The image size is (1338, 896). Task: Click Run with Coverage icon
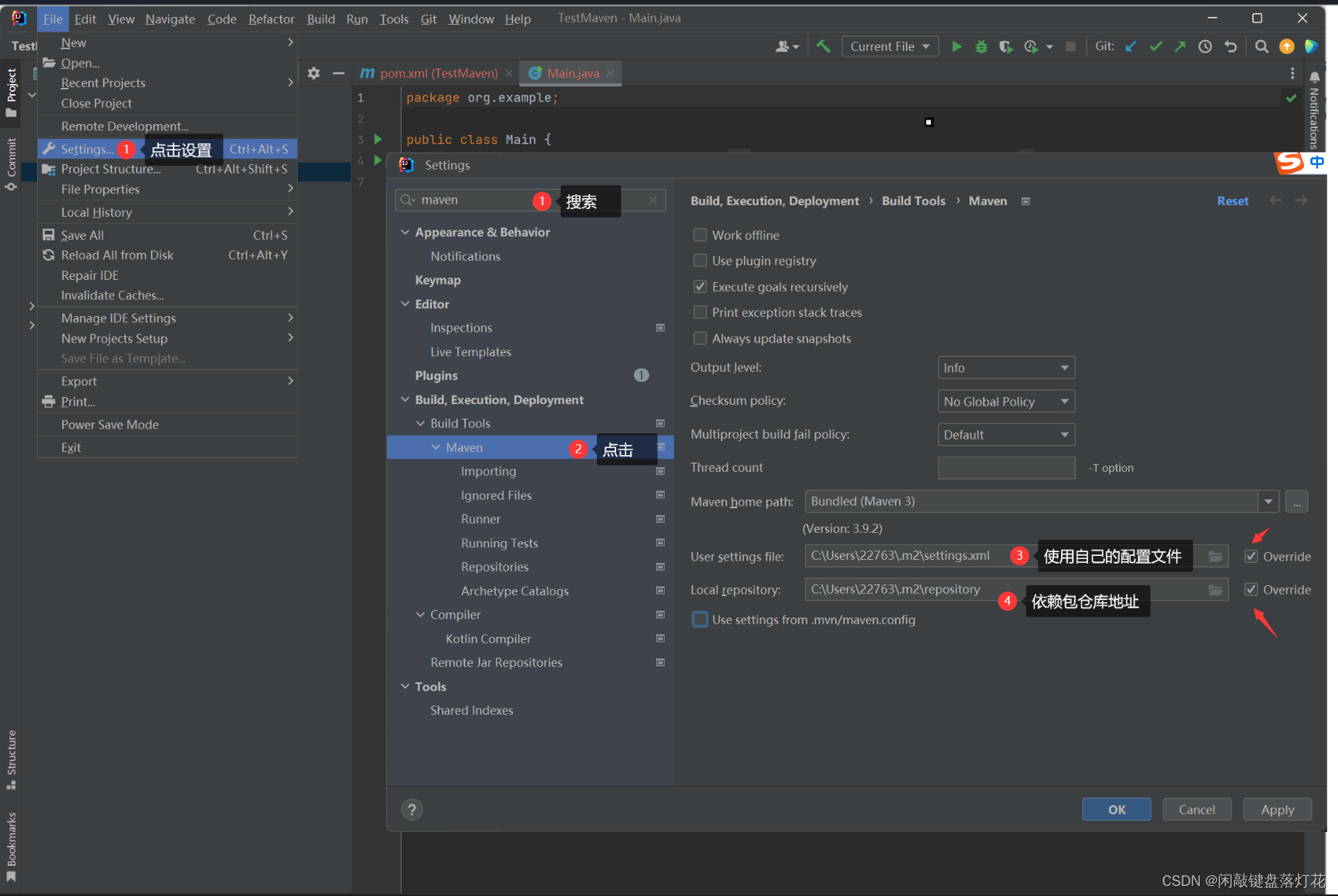coord(1006,46)
